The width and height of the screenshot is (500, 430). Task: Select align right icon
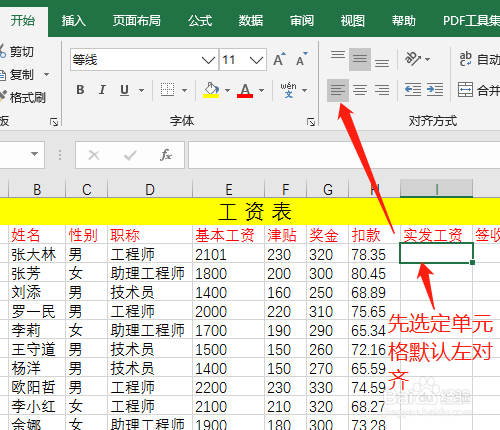[x=382, y=90]
